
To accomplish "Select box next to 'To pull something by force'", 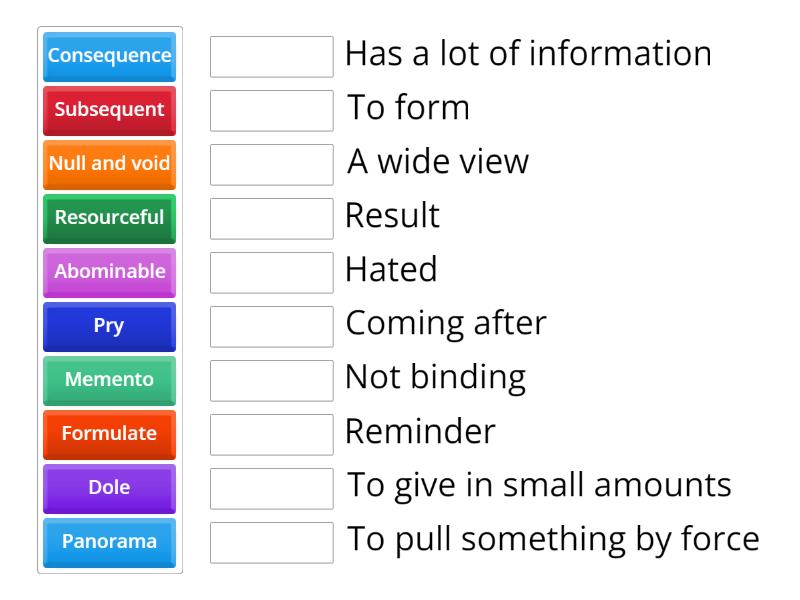I will pos(272,543).
